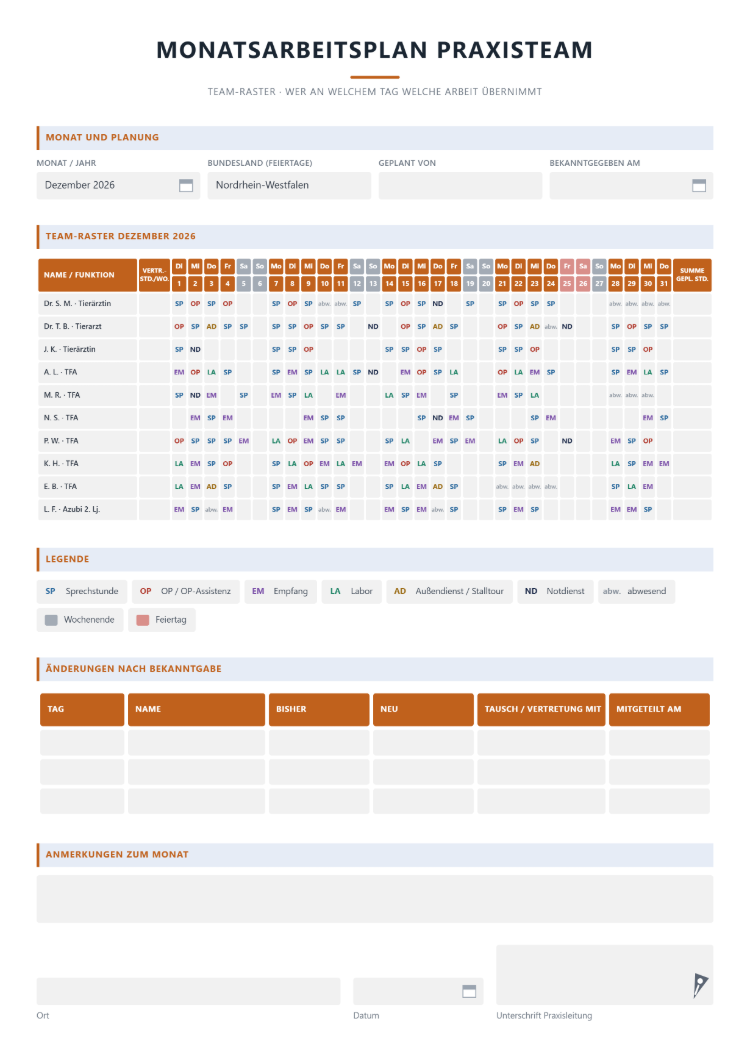Viewport: 750px width, 1060px height.
Task: Click the Anmerkungen zum Monat text area
Action: coord(375,899)
